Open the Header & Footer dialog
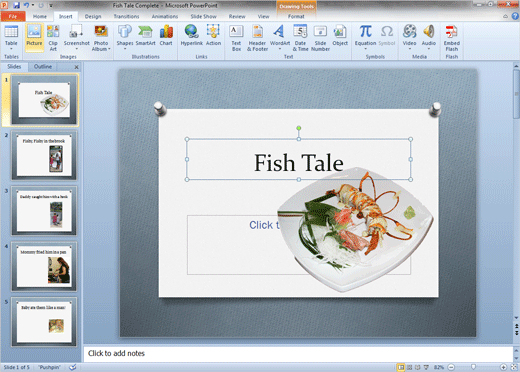Viewport: 520px width, 372px height. (257, 37)
